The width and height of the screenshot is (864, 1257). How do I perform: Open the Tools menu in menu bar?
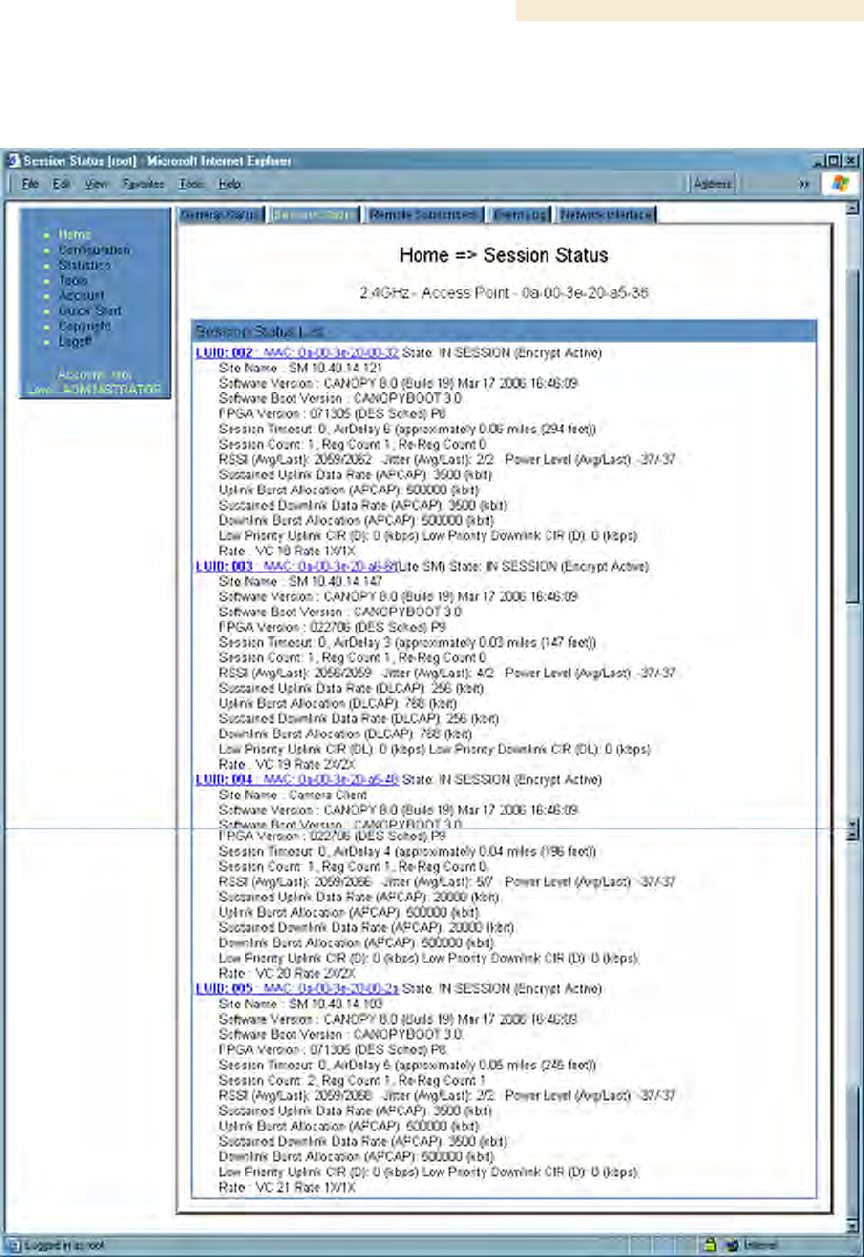point(191,184)
